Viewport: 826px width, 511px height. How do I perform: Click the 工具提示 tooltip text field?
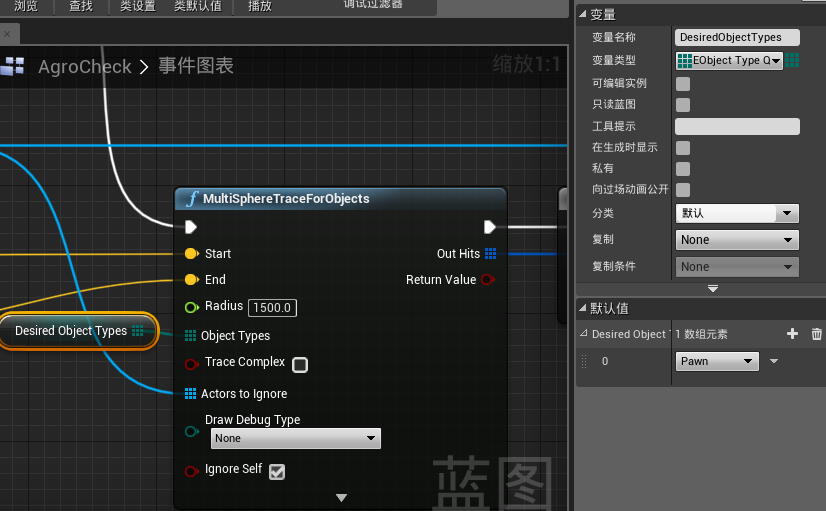pos(737,126)
